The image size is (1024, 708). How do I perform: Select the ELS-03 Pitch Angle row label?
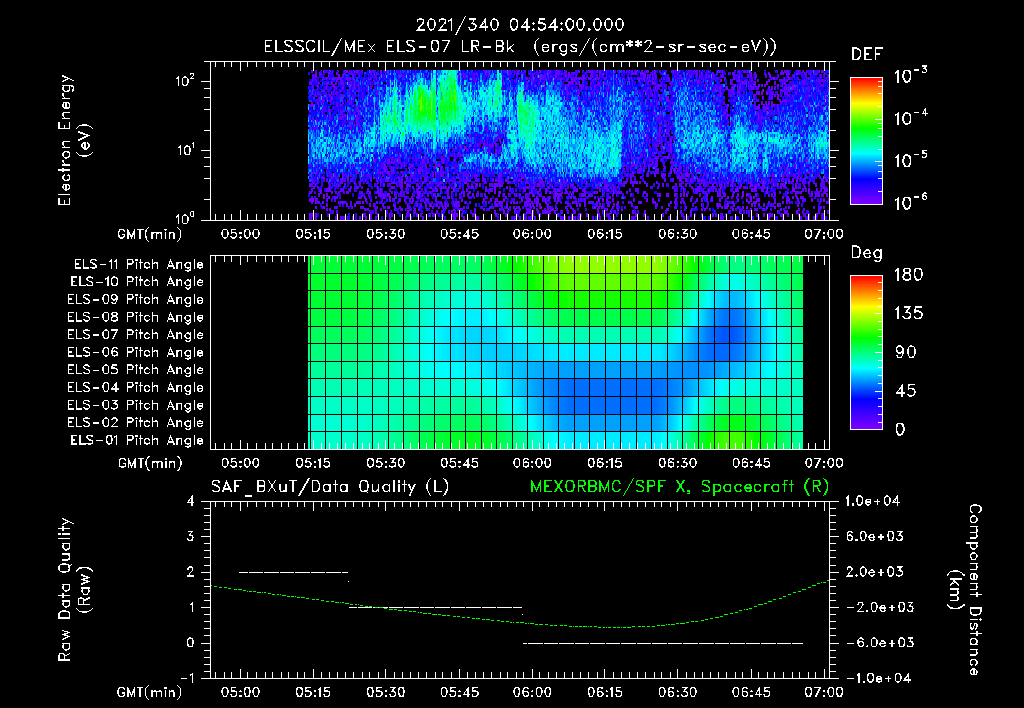135,405
